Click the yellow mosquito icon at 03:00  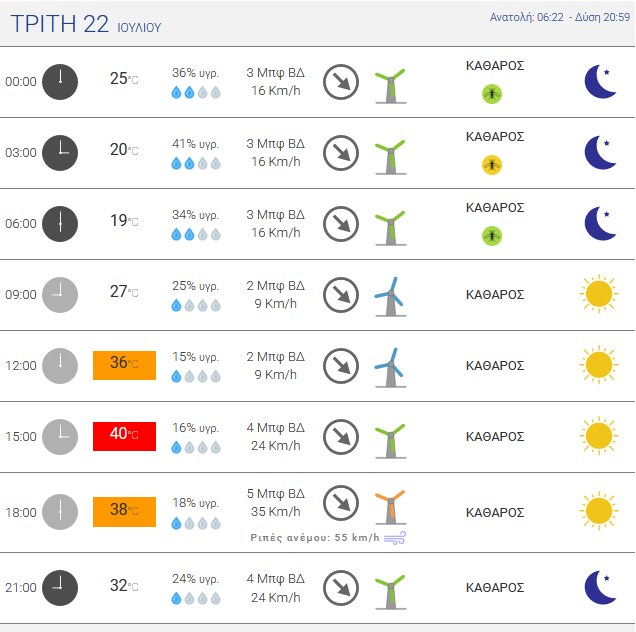point(492,165)
